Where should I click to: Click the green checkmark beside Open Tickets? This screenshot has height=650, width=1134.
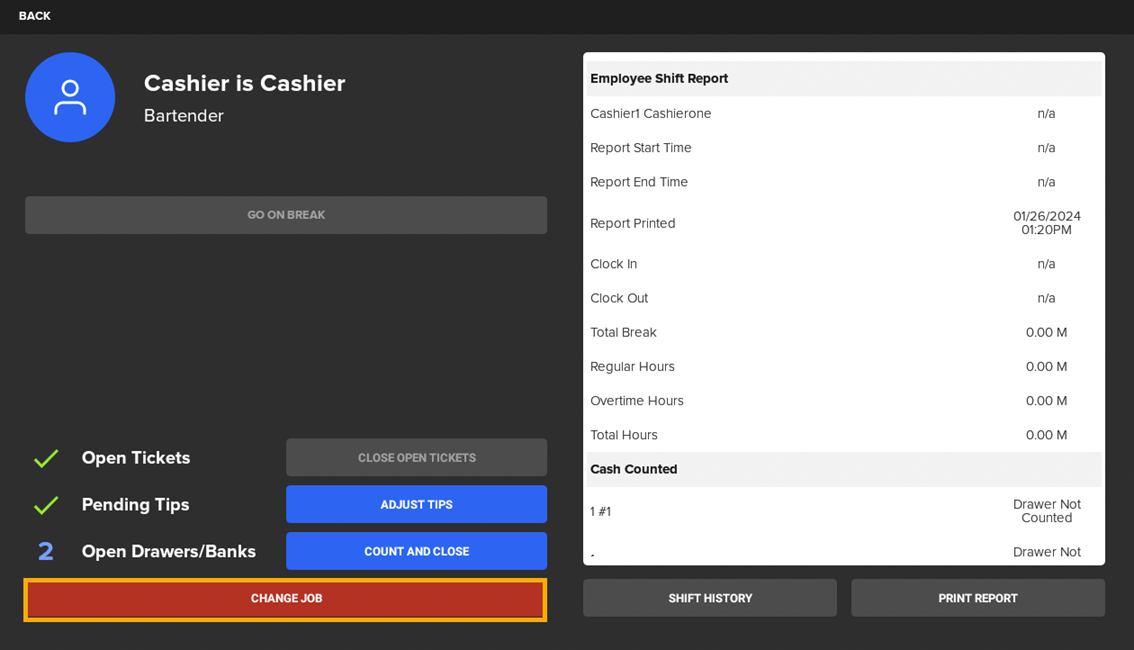point(46,457)
